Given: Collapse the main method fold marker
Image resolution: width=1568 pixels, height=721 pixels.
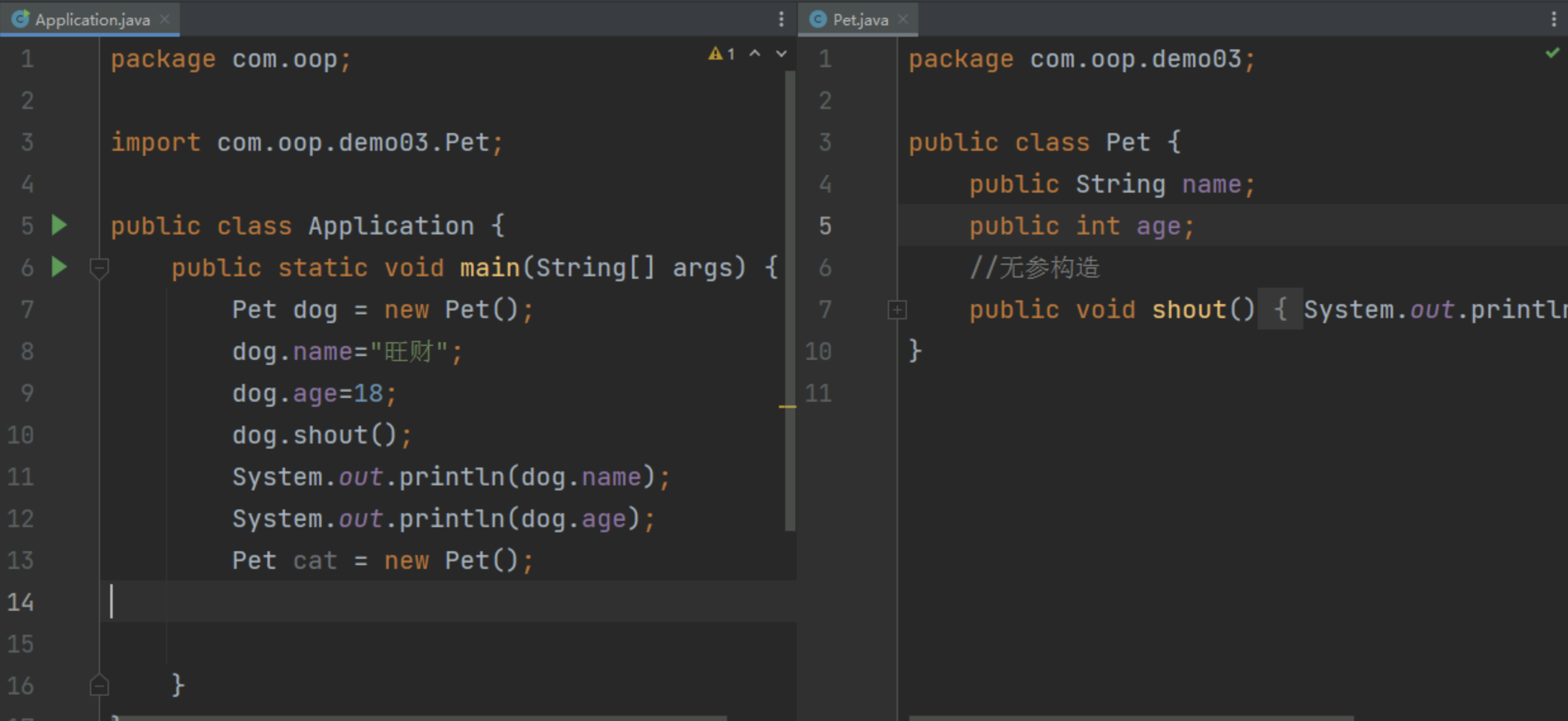Looking at the screenshot, I should coord(99,267).
